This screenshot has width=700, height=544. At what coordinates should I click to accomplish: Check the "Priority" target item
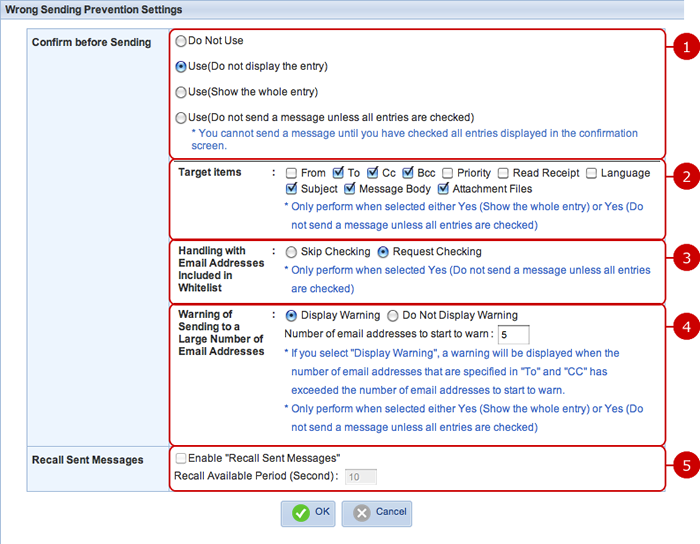click(448, 173)
